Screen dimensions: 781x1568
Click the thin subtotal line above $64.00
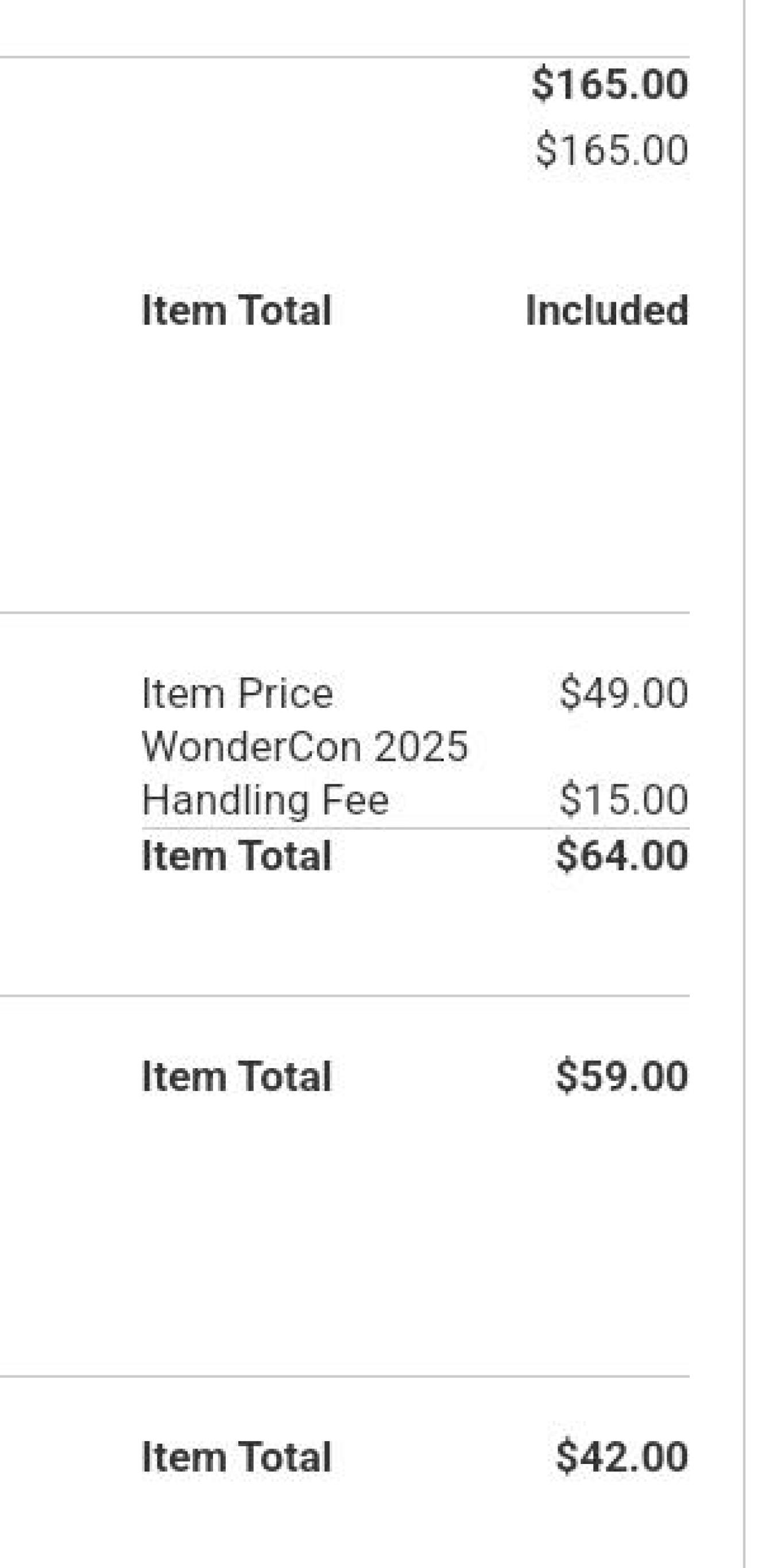415,829
